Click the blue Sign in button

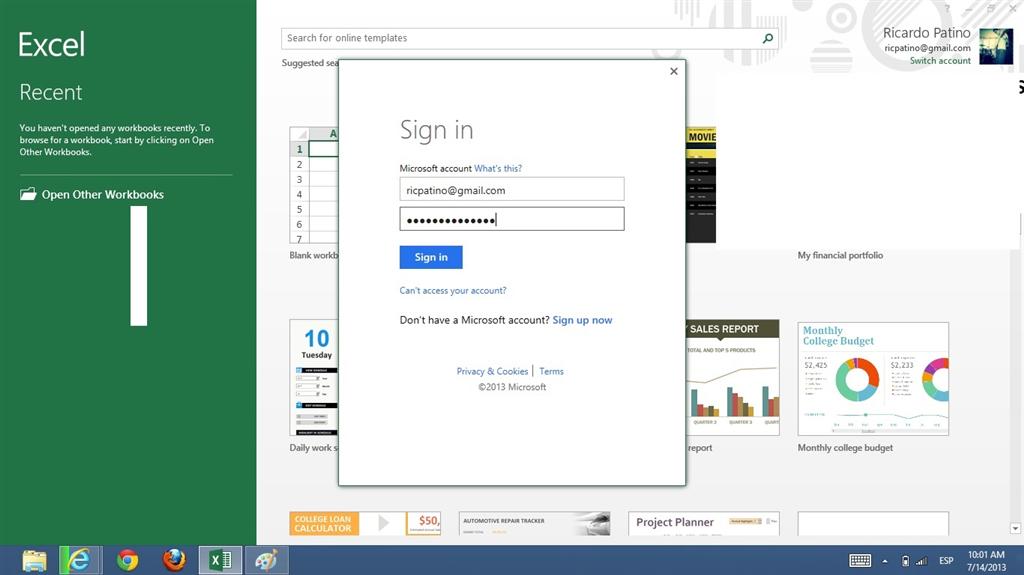pyautogui.click(x=431, y=257)
